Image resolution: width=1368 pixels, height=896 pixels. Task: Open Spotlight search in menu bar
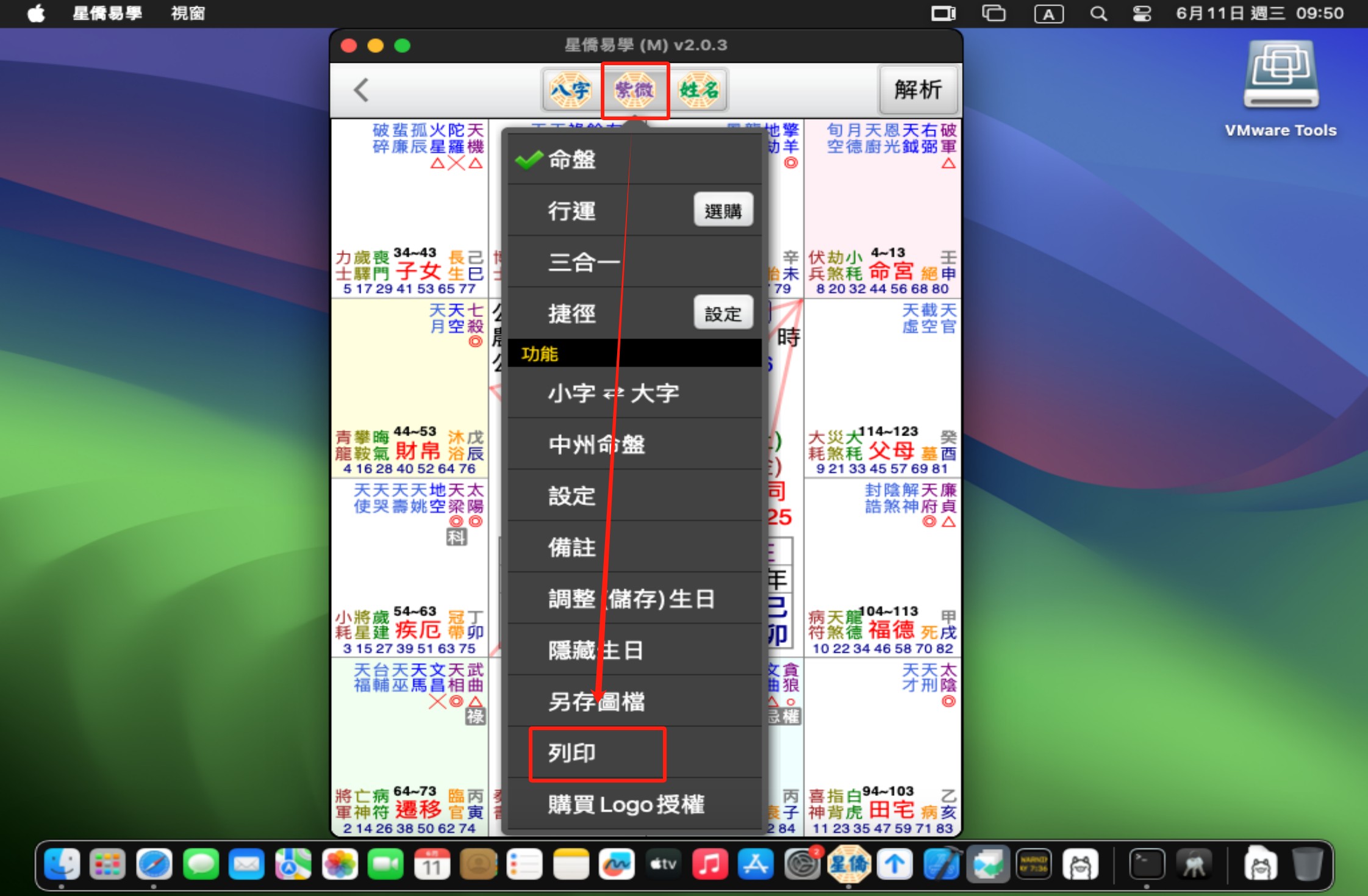1098,13
